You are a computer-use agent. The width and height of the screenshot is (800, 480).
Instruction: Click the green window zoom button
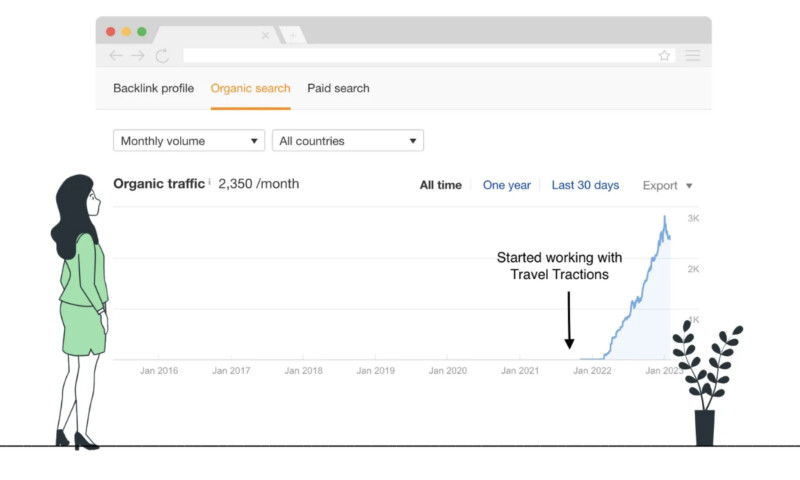pos(142,32)
